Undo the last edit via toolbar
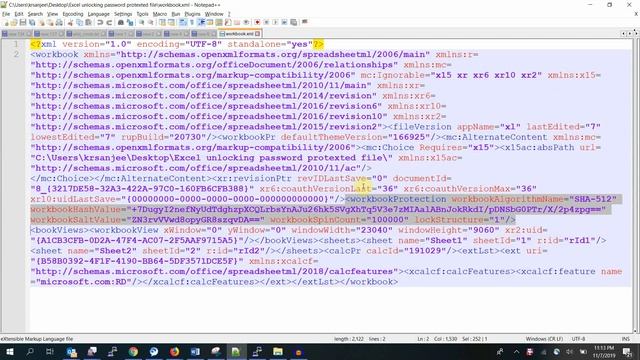Viewport: 640px width, 360px height. (x=100, y=22)
